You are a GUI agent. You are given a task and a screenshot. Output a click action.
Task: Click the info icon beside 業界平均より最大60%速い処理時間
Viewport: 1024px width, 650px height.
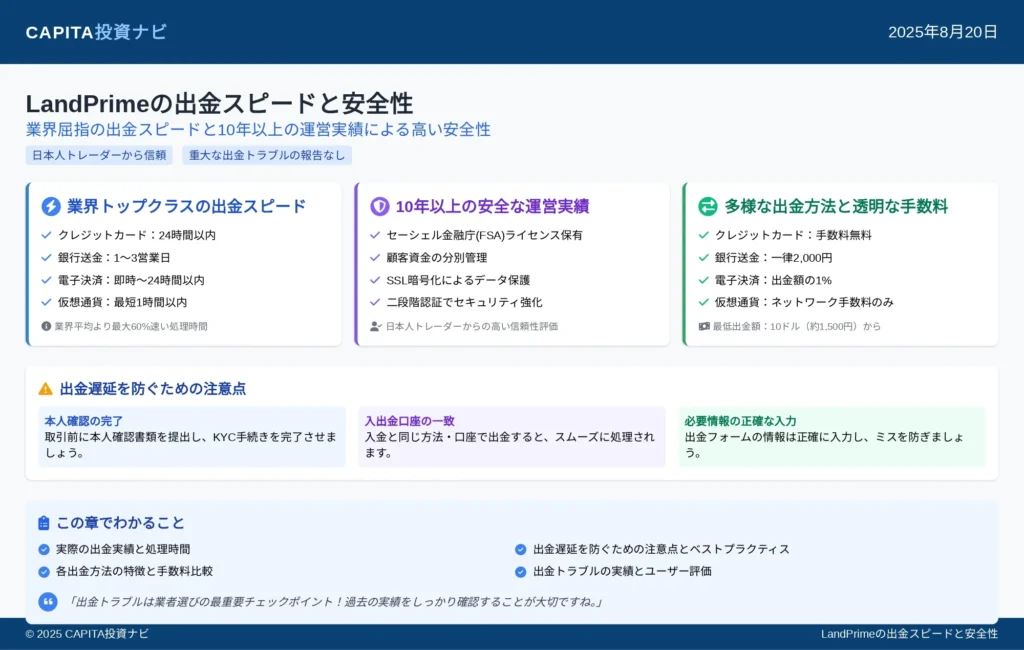[x=46, y=326]
